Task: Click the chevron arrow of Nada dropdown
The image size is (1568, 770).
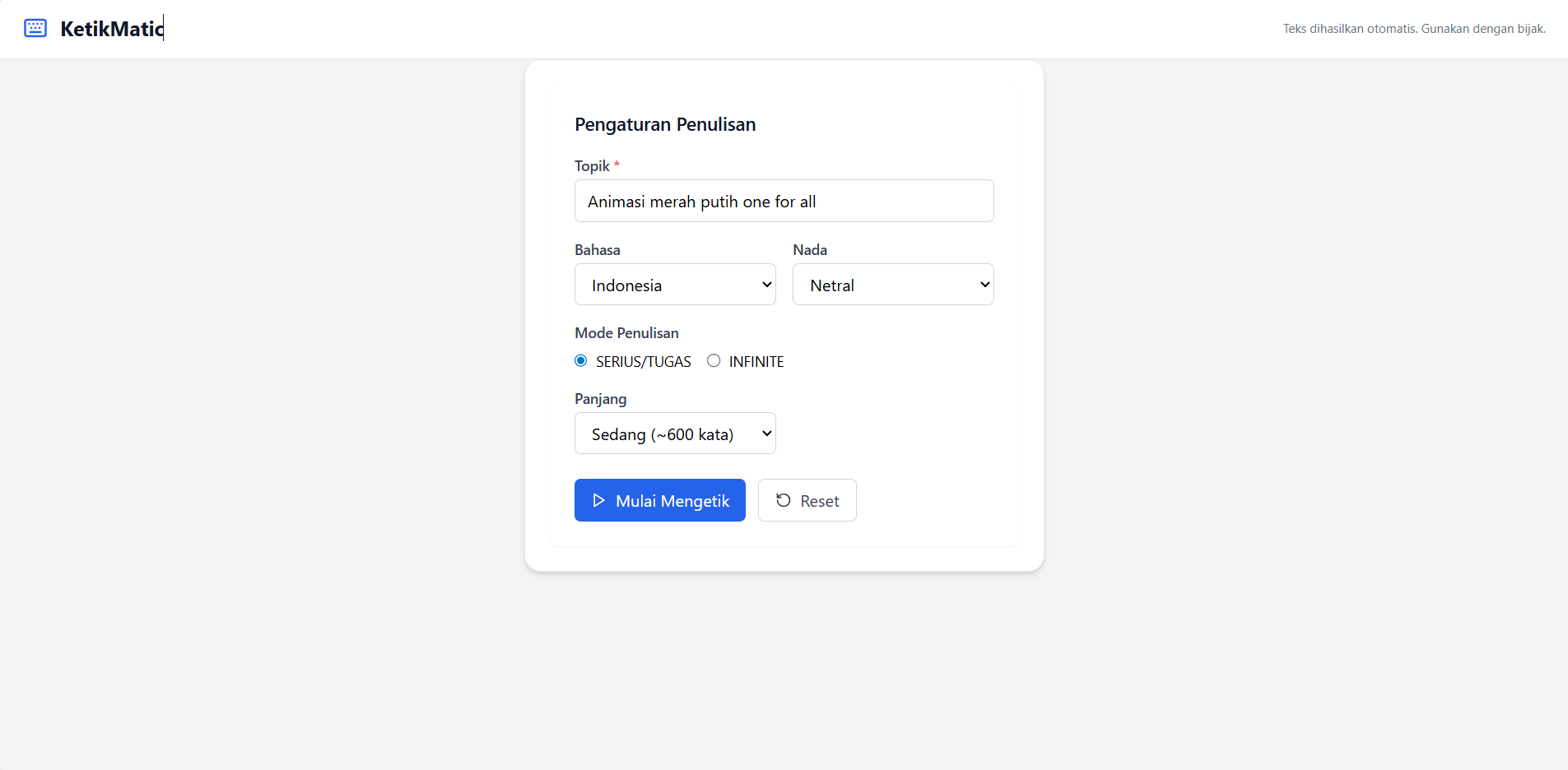Action: (984, 285)
